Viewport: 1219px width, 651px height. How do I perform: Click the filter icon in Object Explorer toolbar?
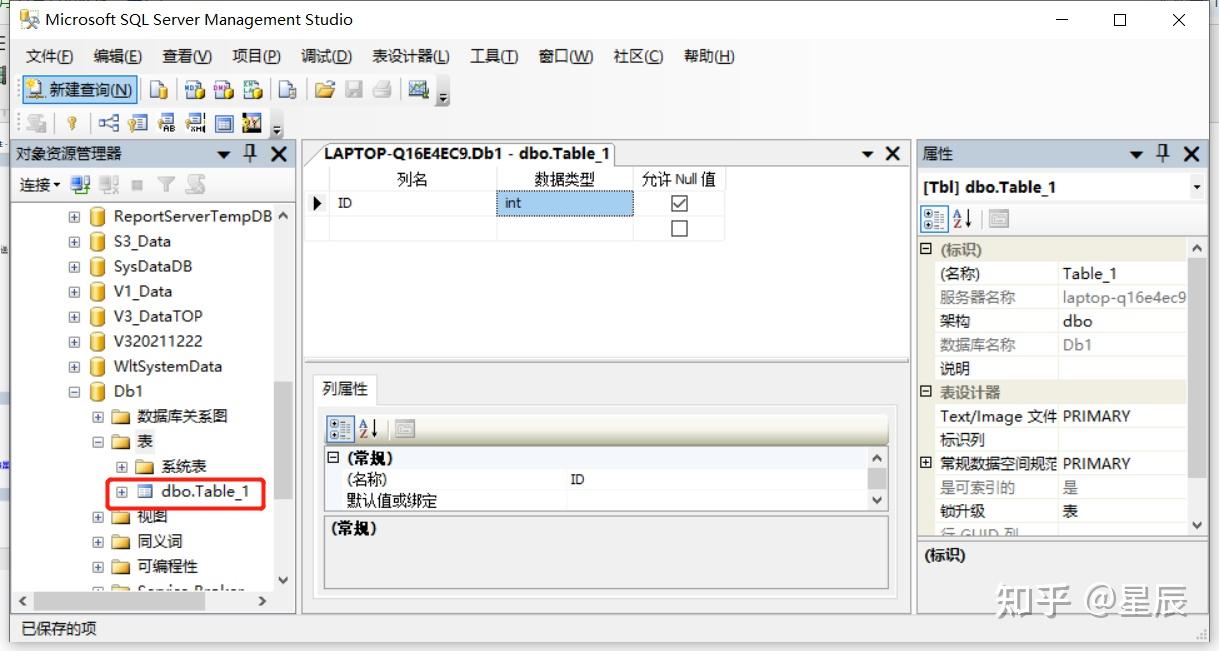coord(166,184)
